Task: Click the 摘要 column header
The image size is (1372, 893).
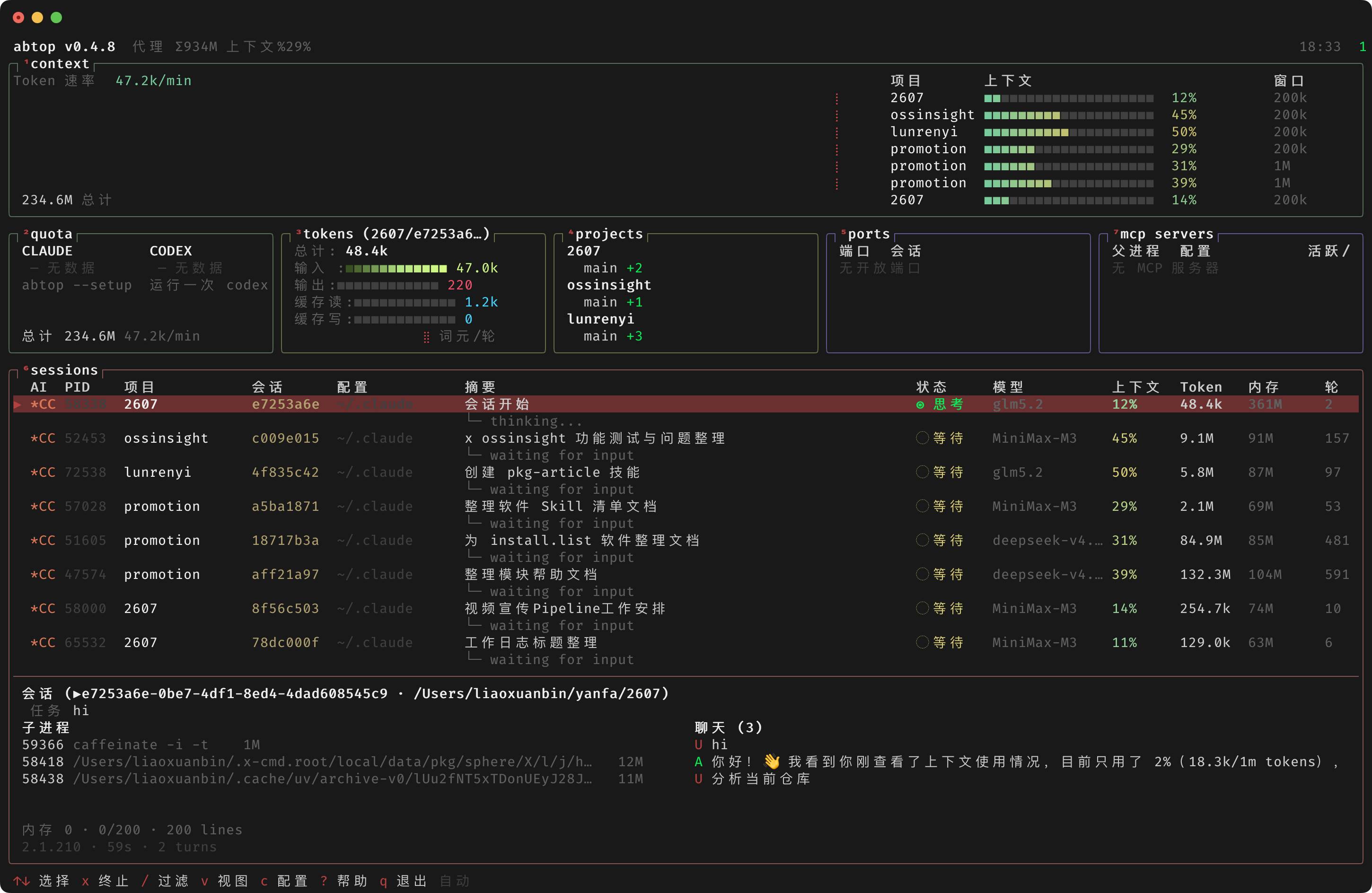Action: [x=480, y=387]
